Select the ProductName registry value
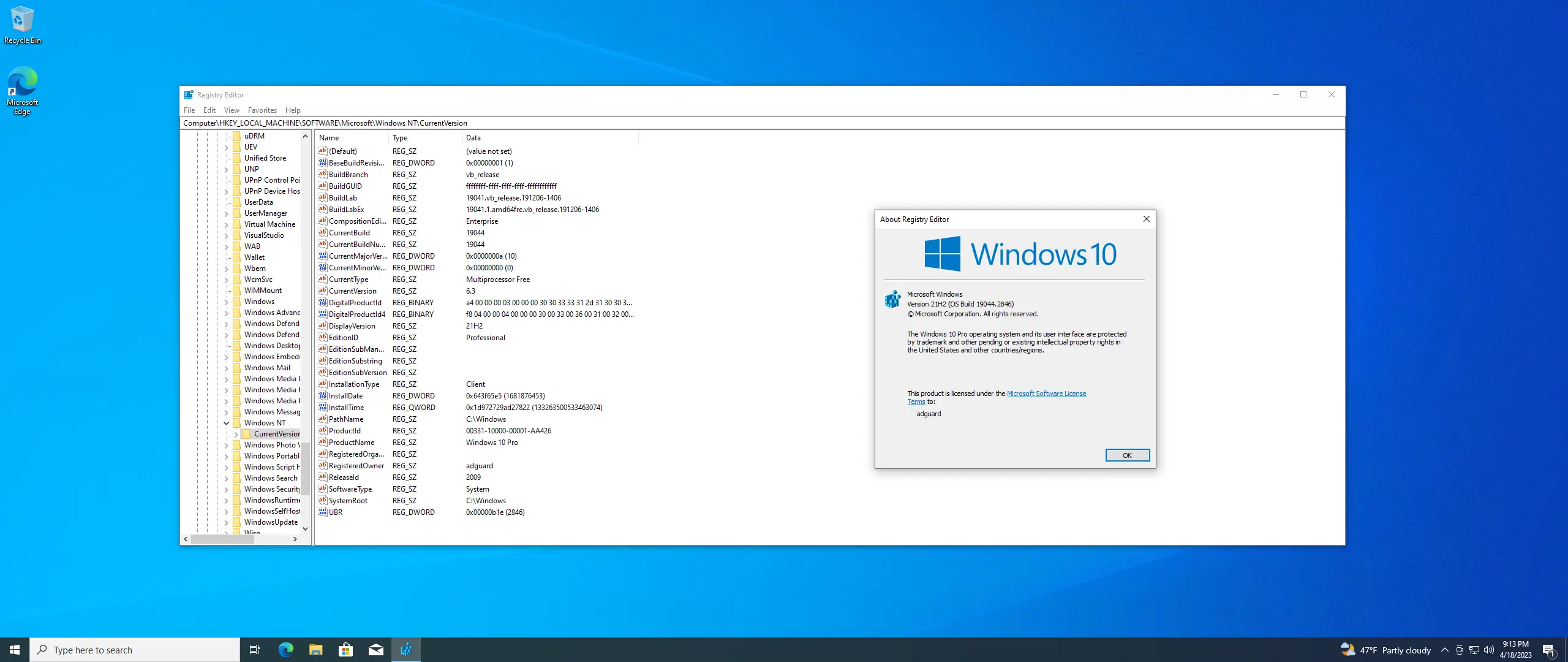Image resolution: width=1568 pixels, height=662 pixels. [351, 443]
